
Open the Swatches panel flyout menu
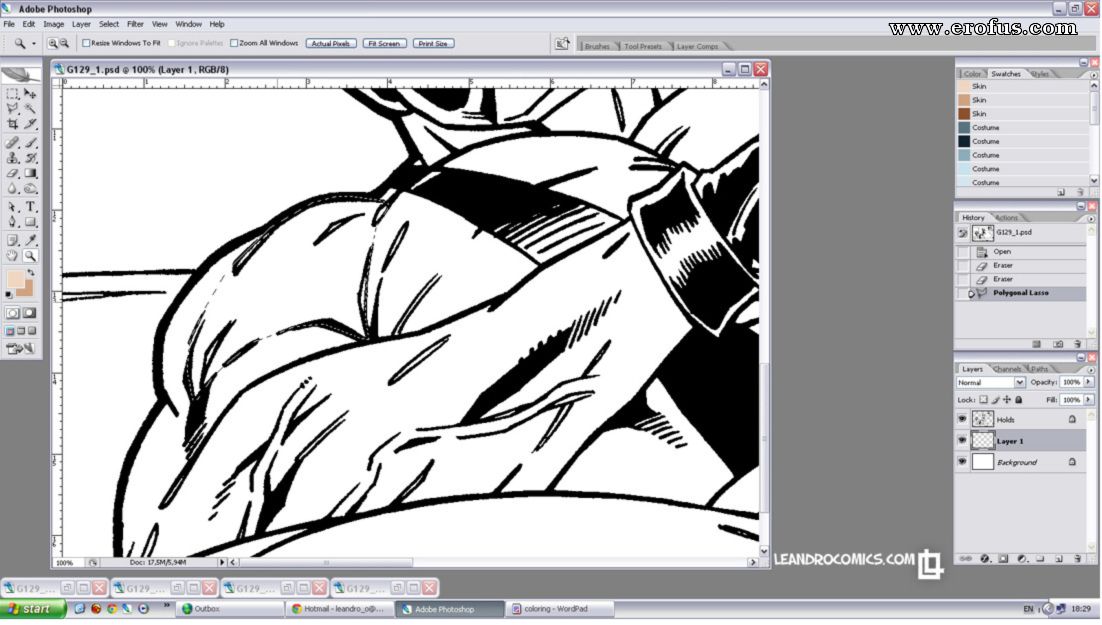(1094, 75)
